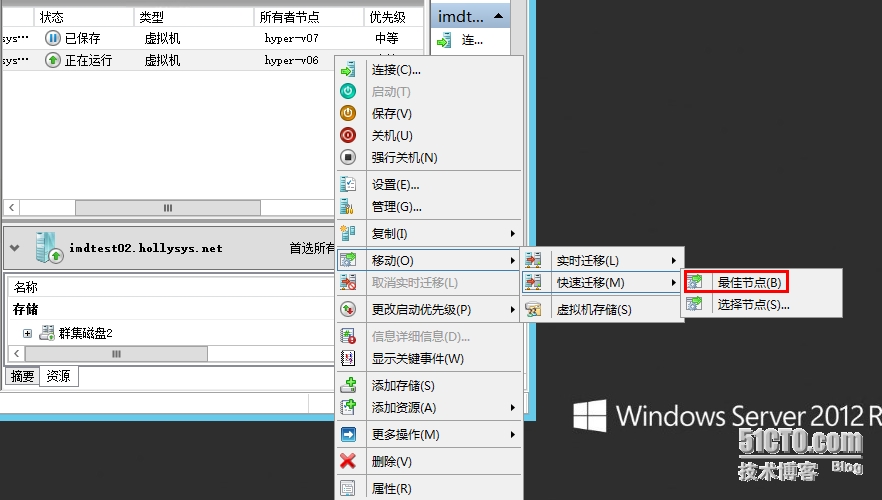The height and width of the screenshot is (500, 882).
Task: Click the 群集磁盘2 disk icon
Action: click(x=47, y=333)
